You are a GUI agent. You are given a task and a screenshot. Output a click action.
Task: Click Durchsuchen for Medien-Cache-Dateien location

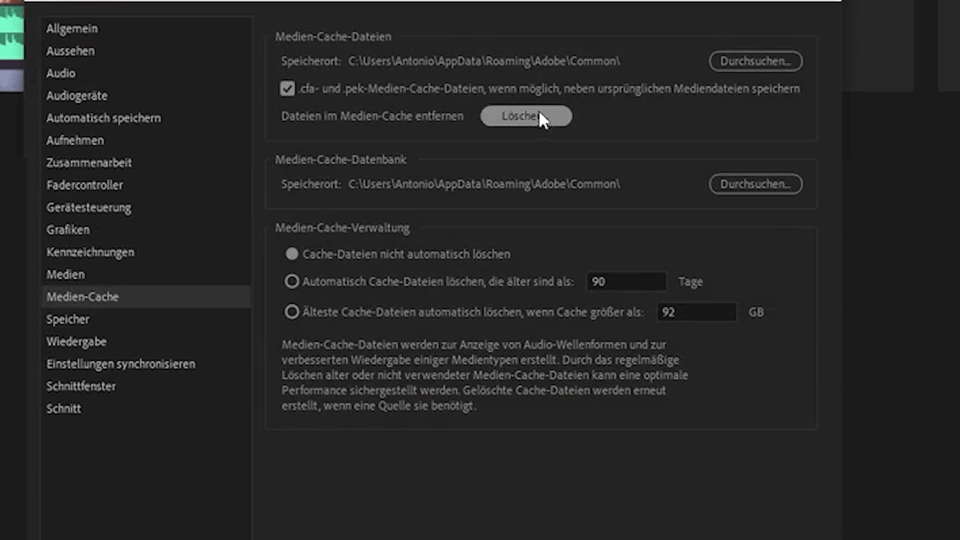[755, 62]
